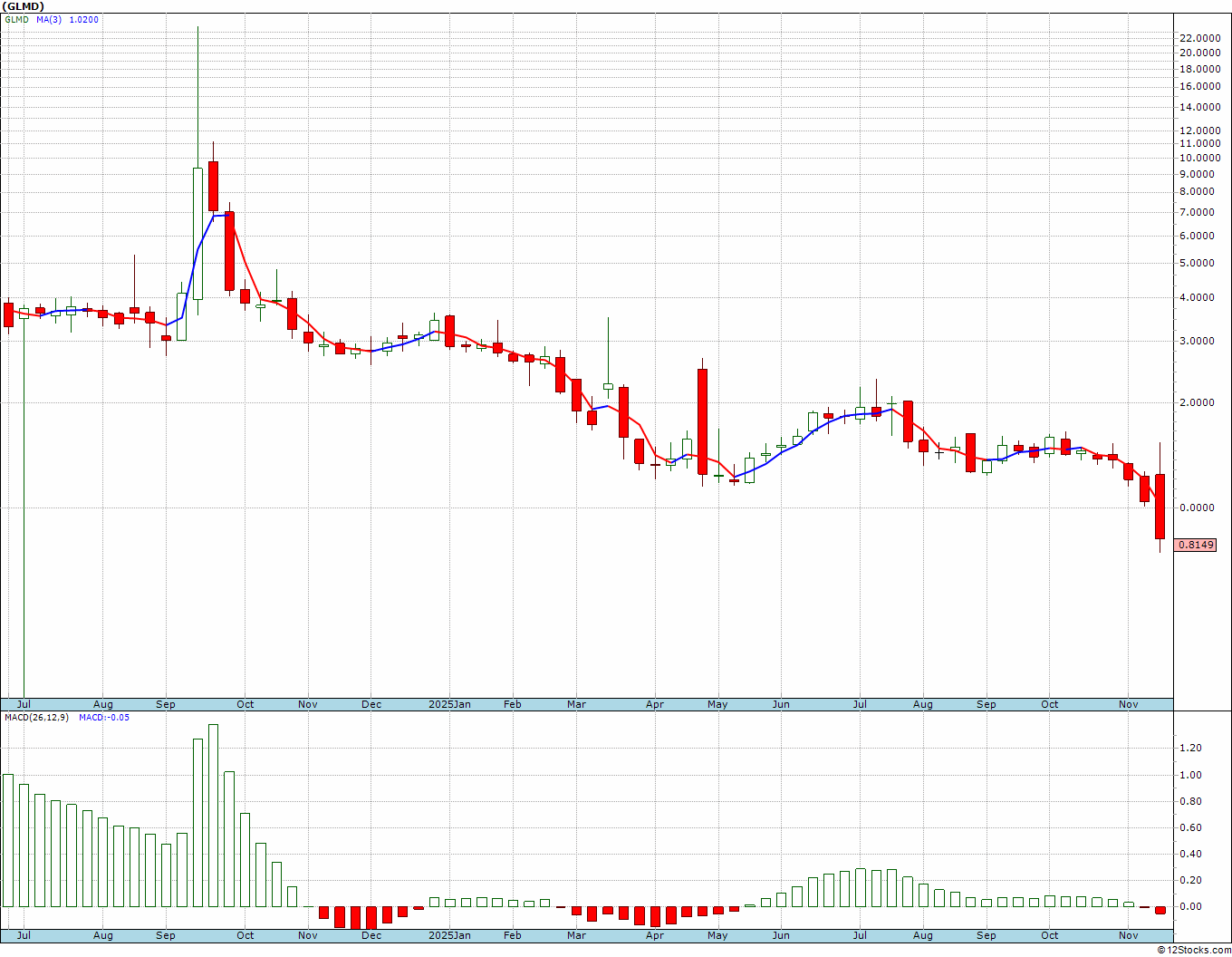Click the "22.0000" price axis label
1232x957 pixels.
coord(1199,38)
